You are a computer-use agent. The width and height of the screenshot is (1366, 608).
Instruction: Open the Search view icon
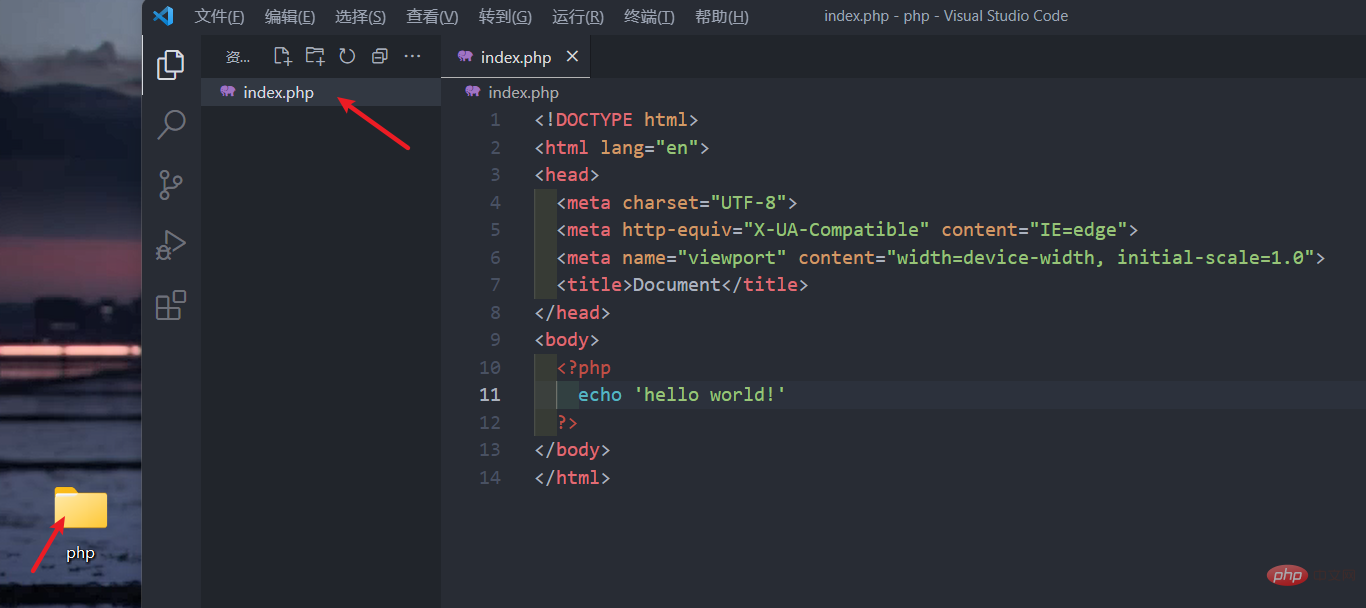(171, 125)
